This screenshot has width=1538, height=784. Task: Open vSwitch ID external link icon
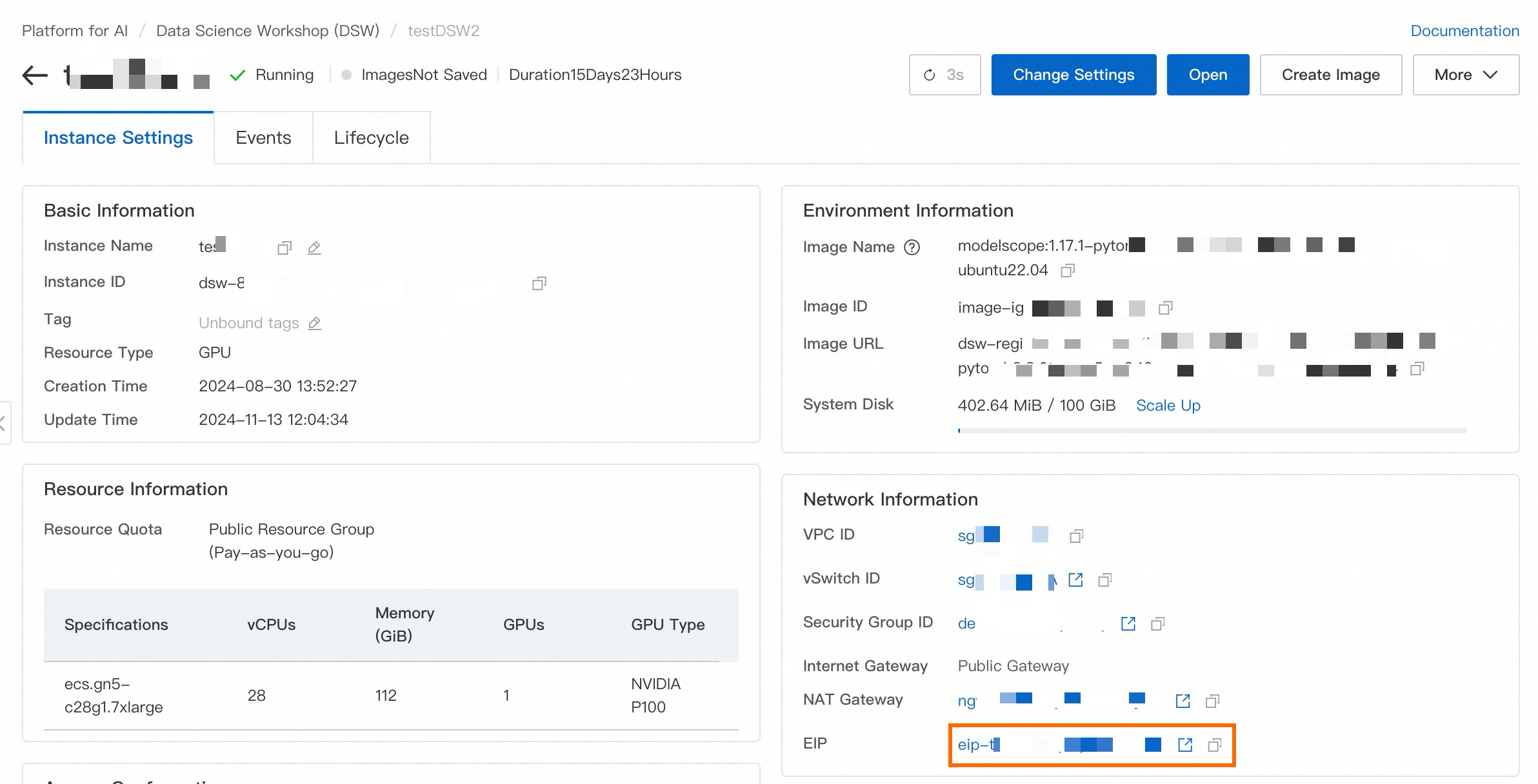(1075, 580)
